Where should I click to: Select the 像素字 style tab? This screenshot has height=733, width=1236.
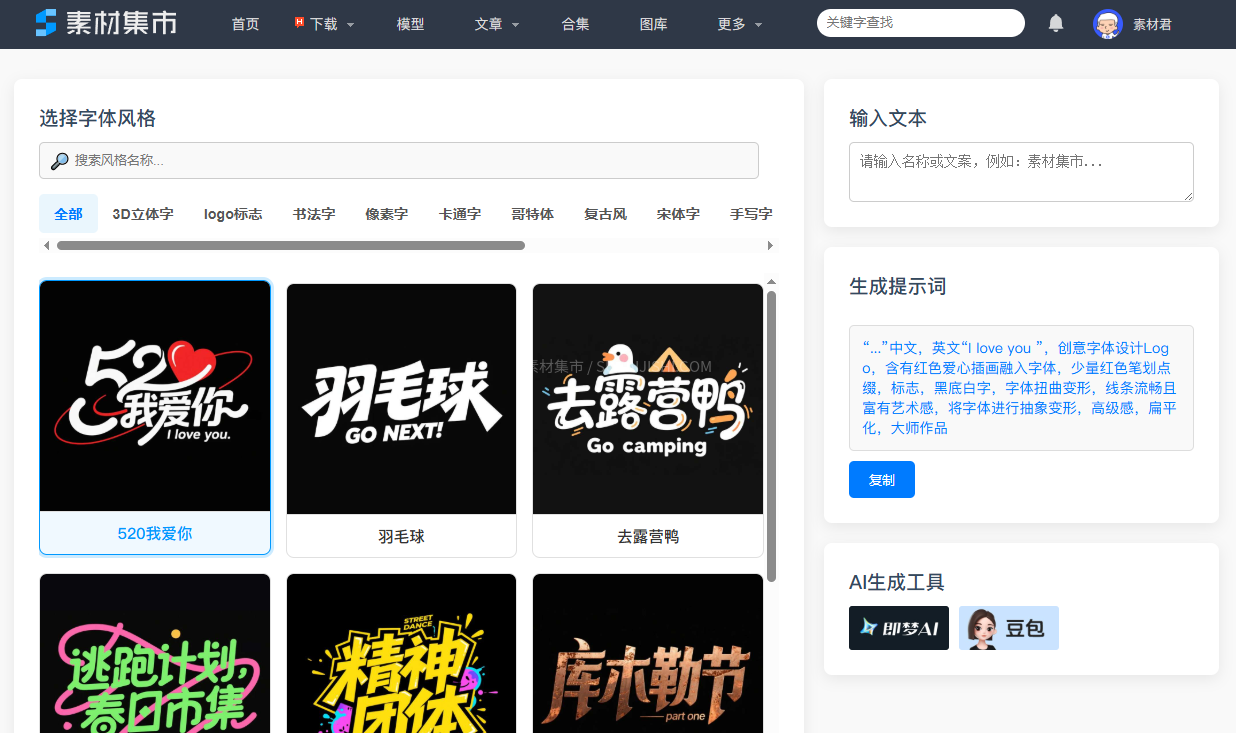[x=386, y=214]
